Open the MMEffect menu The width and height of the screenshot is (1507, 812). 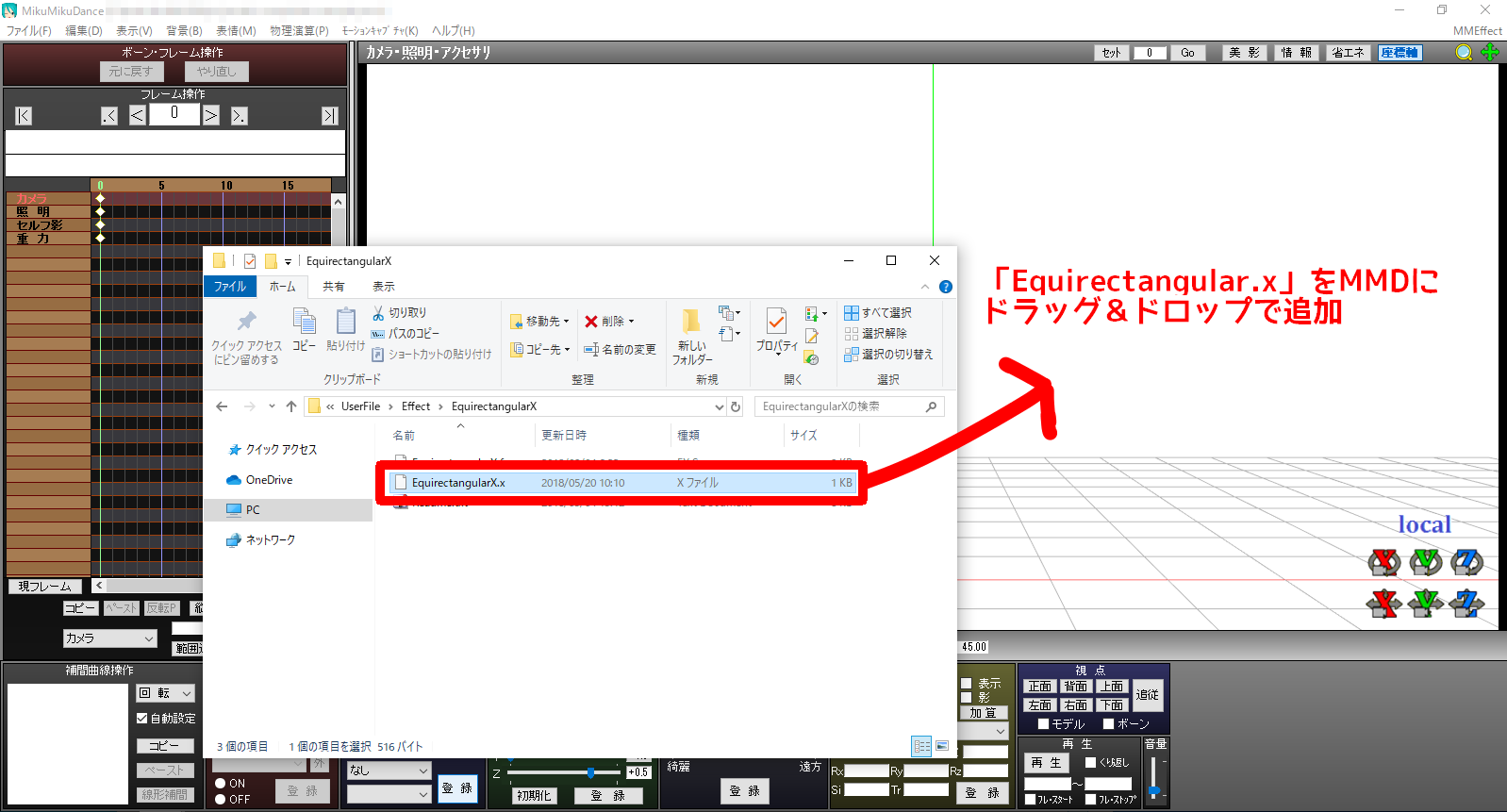[1478, 31]
